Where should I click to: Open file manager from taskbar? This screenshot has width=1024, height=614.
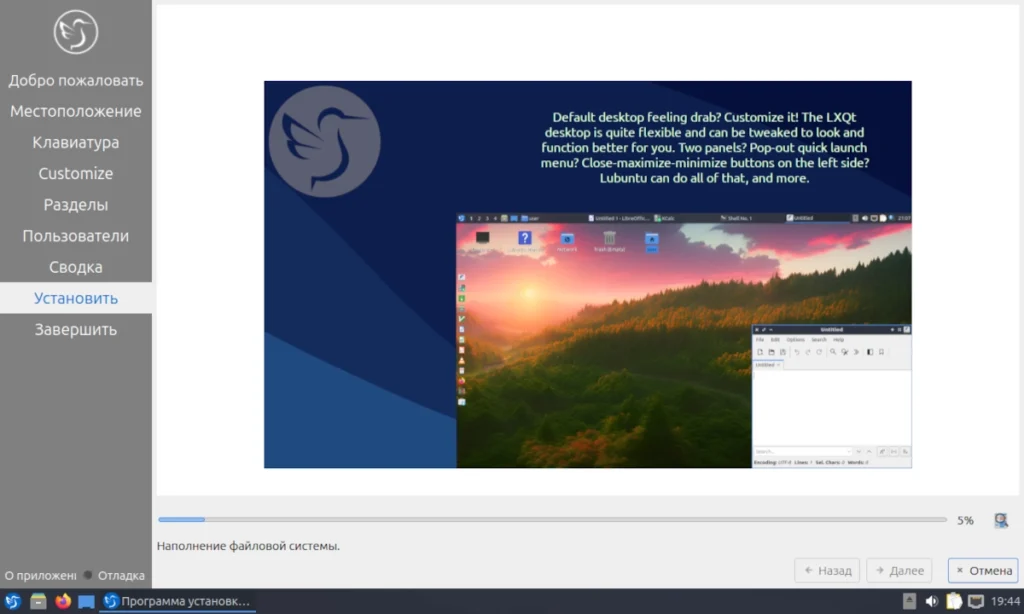[x=38, y=601]
